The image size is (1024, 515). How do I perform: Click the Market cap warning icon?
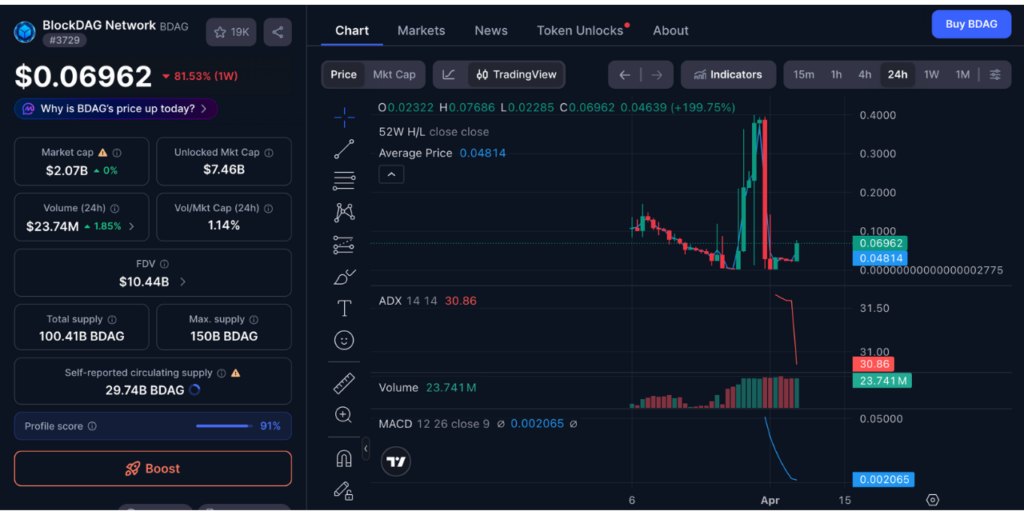click(103, 153)
